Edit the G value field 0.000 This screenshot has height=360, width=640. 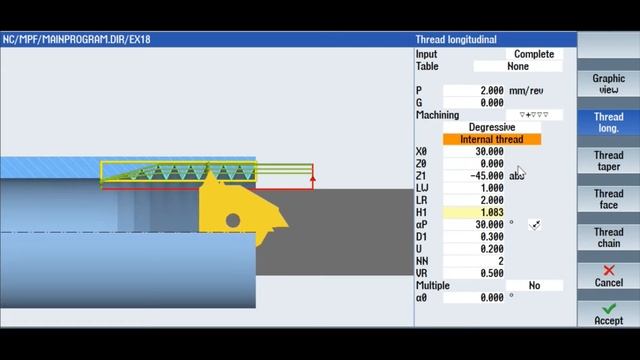pyautogui.click(x=474, y=103)
